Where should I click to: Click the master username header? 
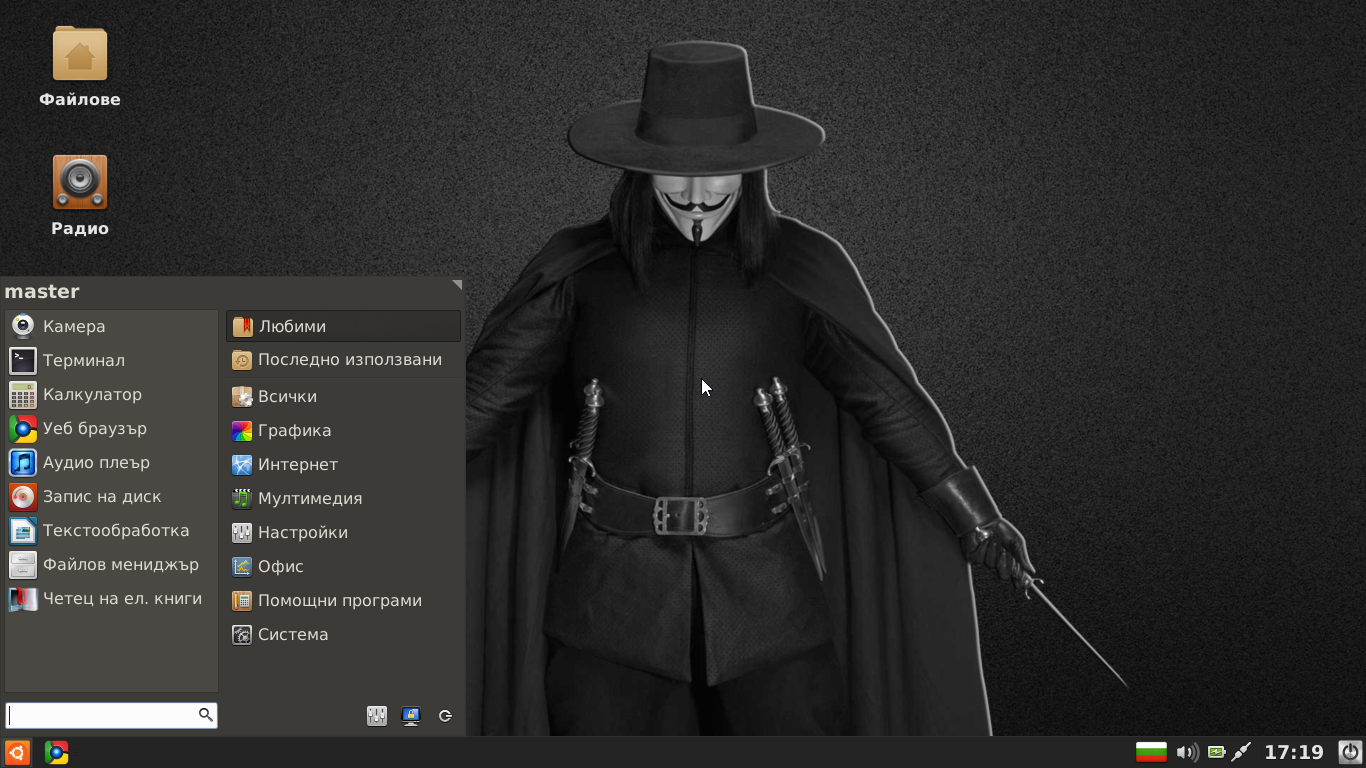42,292
